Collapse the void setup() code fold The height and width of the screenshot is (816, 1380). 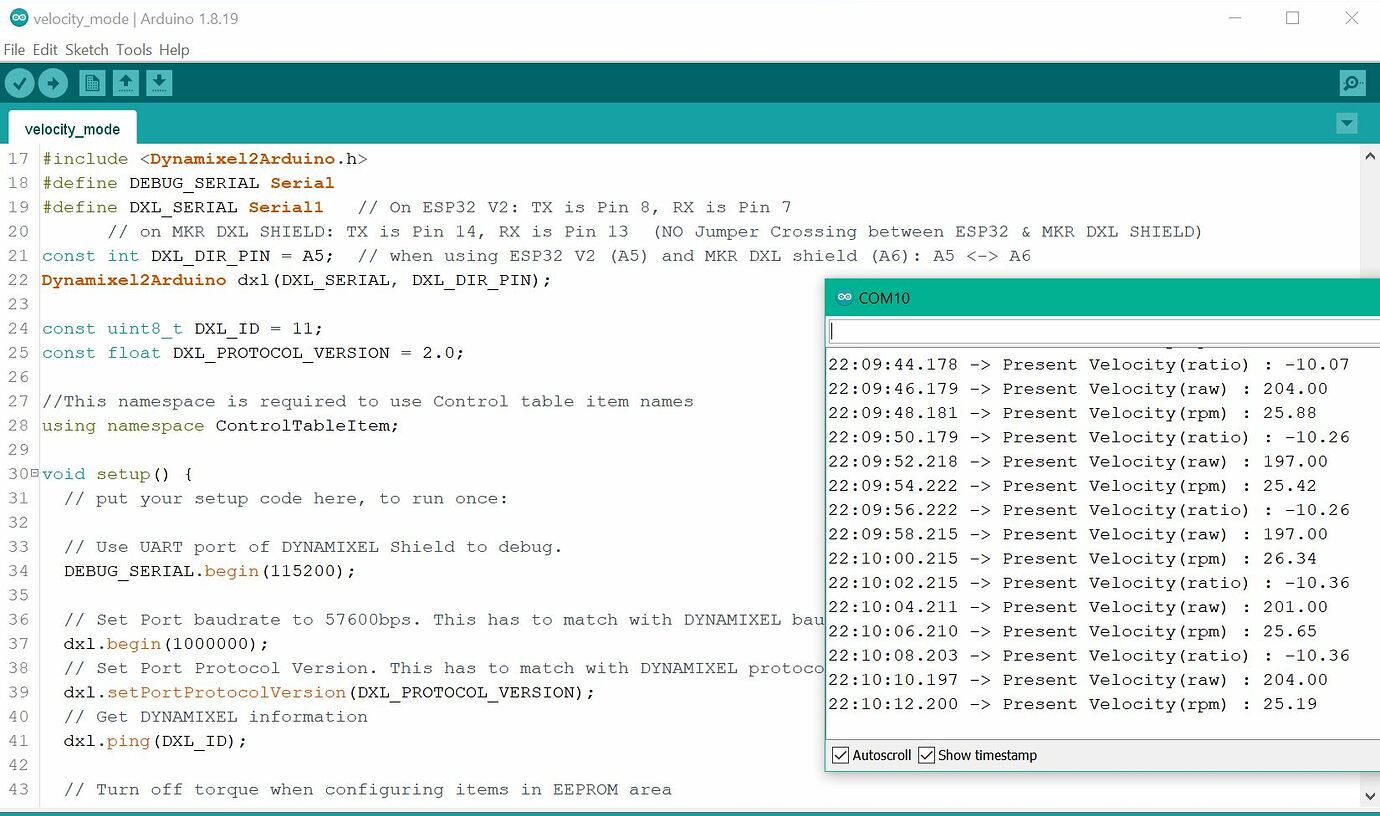pos(35,474)
